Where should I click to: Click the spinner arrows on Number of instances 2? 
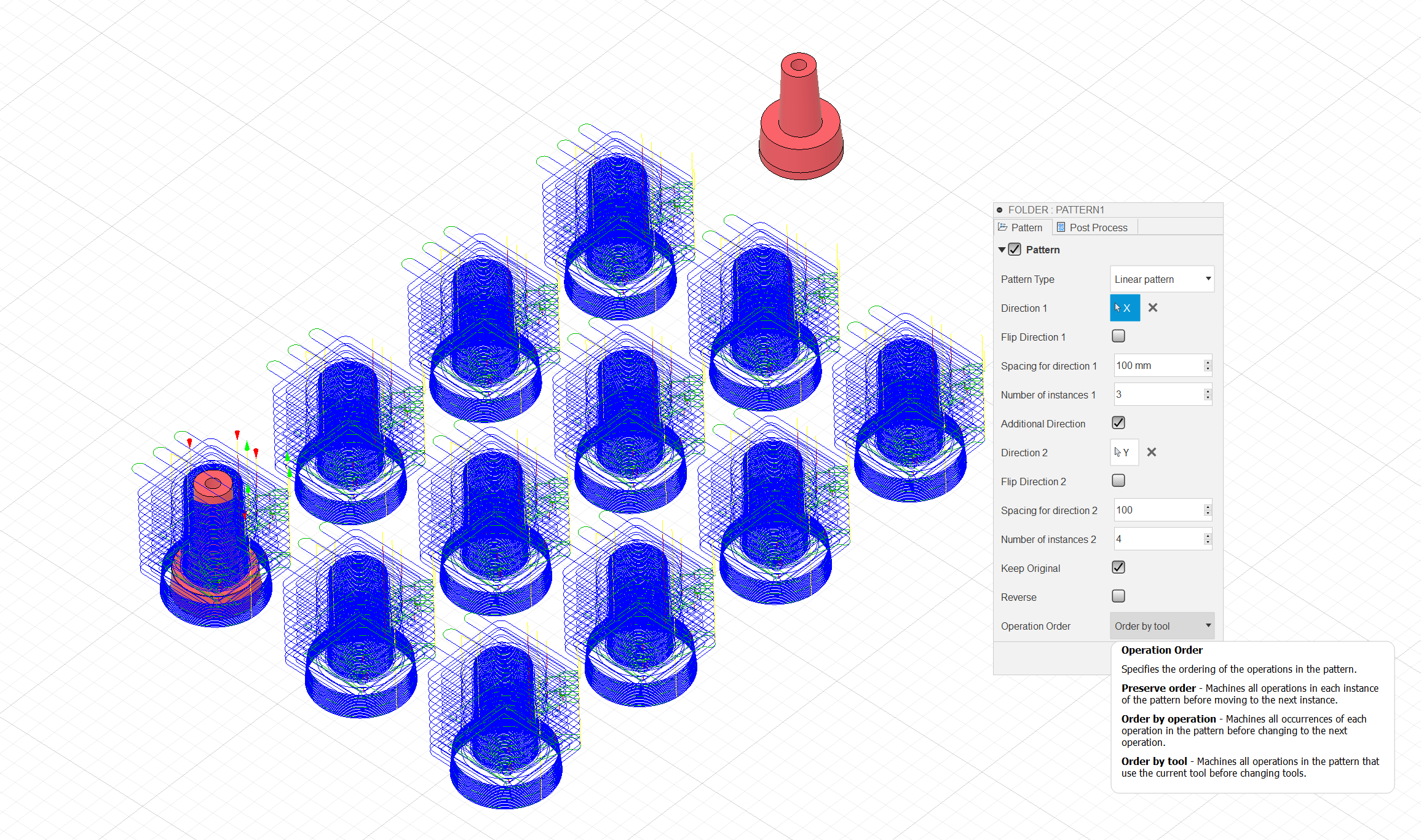tap(1208, 539)
